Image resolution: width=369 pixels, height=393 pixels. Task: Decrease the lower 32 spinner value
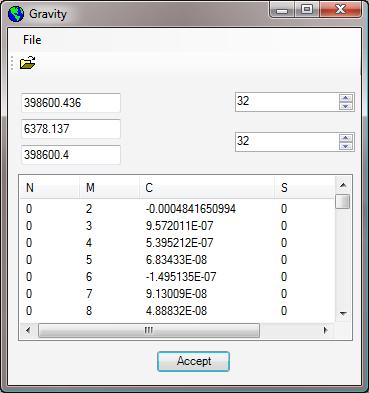tap(346, 146)
